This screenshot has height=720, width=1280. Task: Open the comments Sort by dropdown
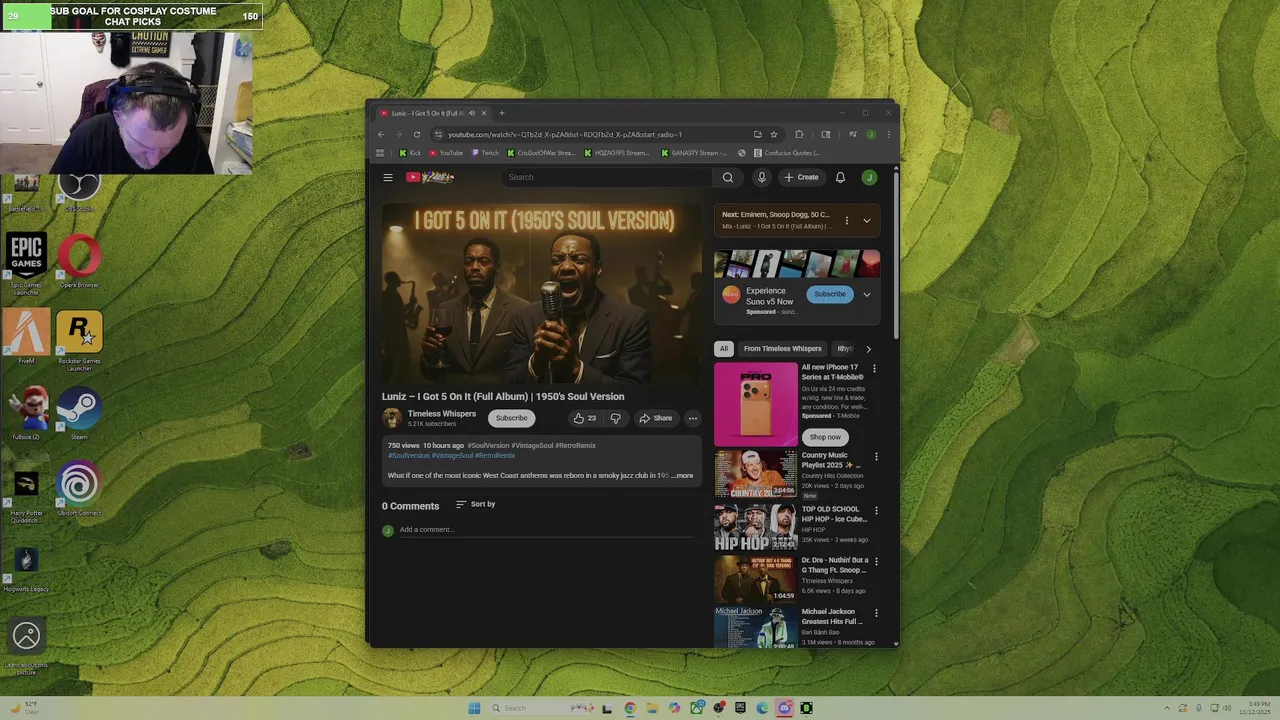point(476,504)
